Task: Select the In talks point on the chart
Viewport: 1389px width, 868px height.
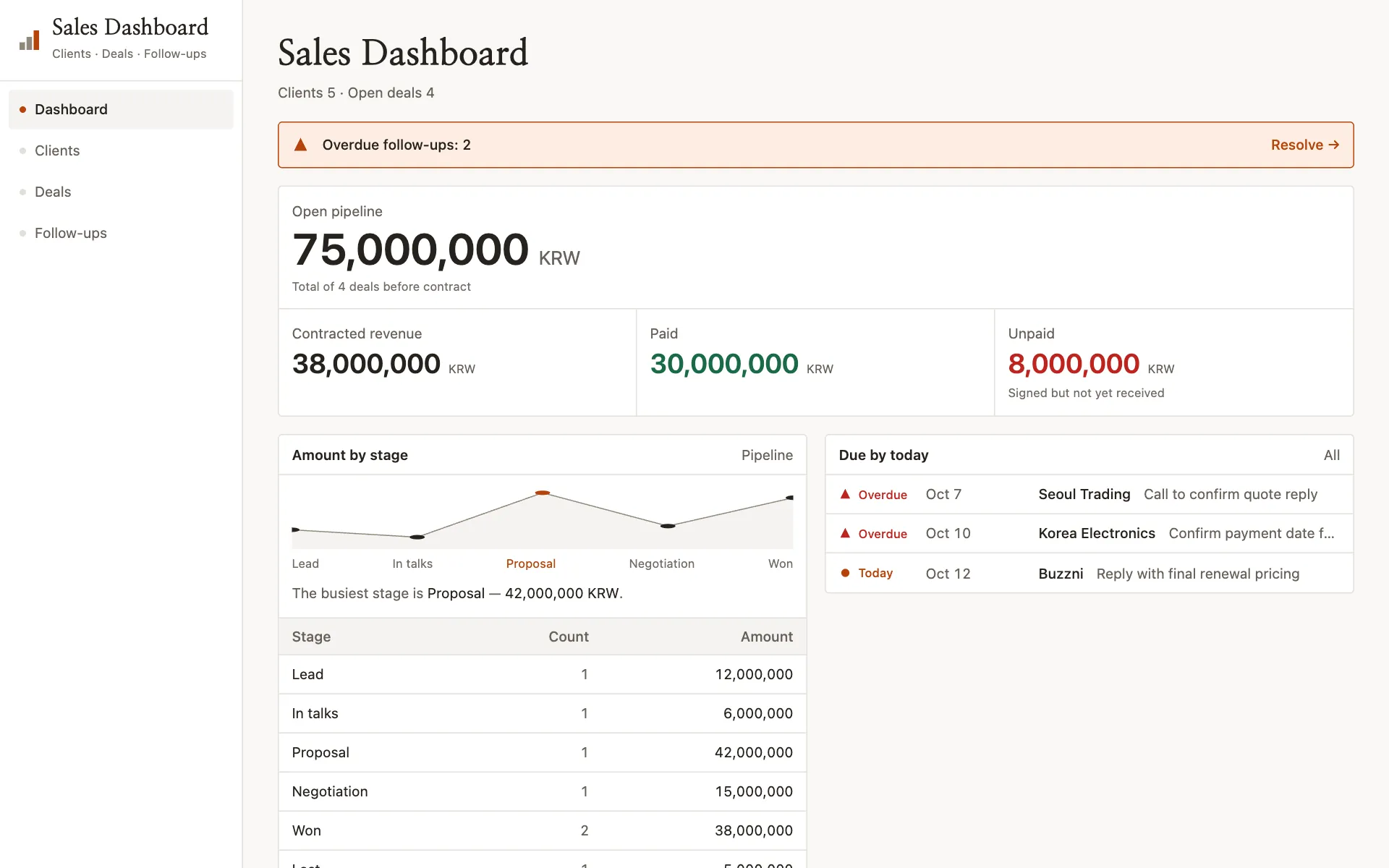Action: pos(417,537)
